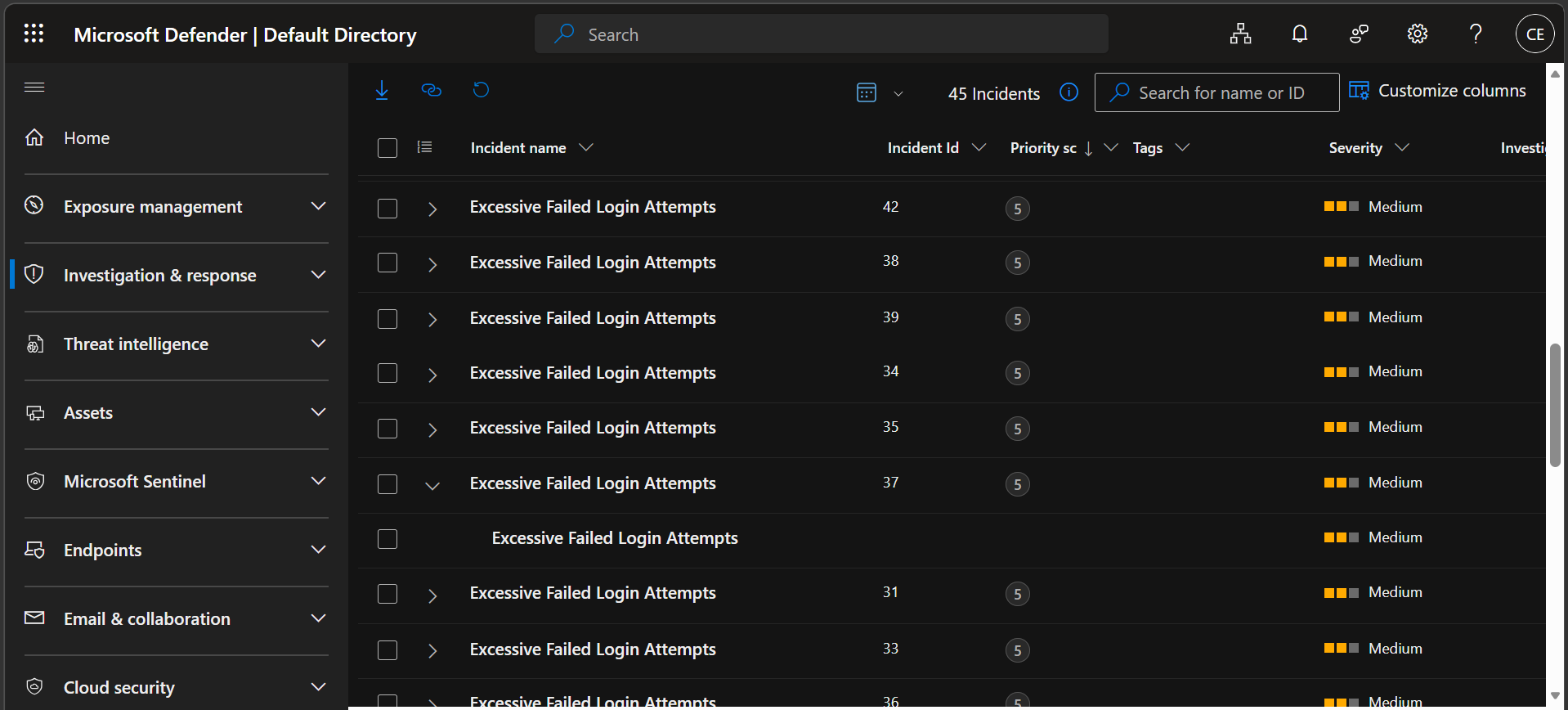Check the box for incident 34
Screen dimensions: 1568x710
pos(388,373)
